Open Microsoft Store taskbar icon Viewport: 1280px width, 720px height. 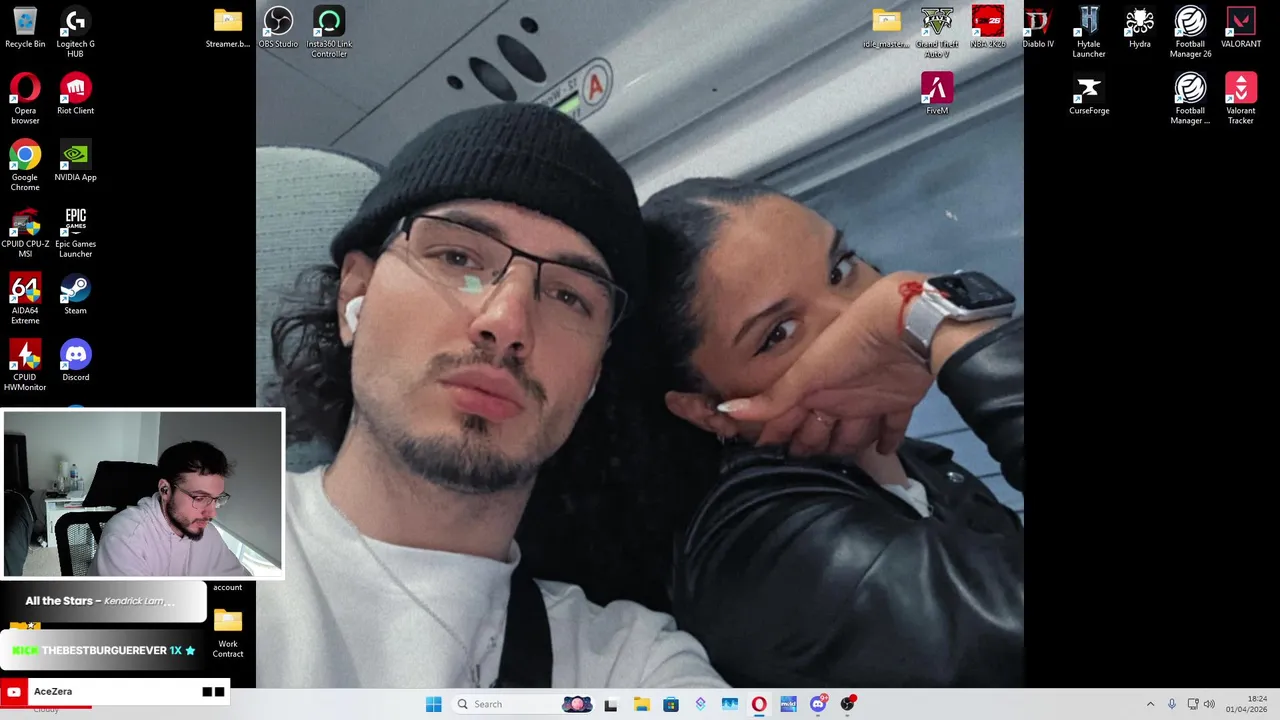click(x=671, y=704)
